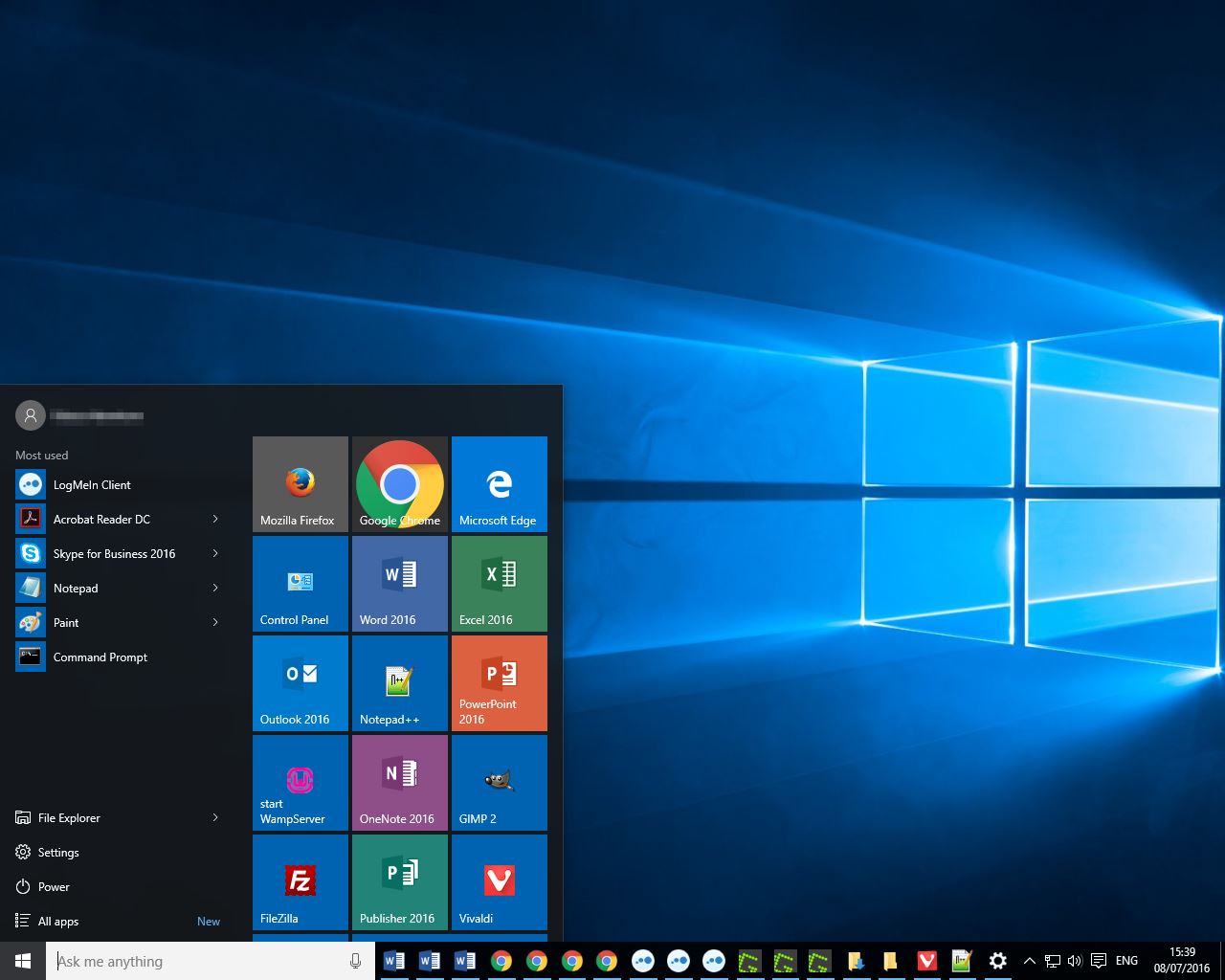Screen dimensions: 1225x980
Task: Show hidden system tray icons
Action: coord(1030,961)
